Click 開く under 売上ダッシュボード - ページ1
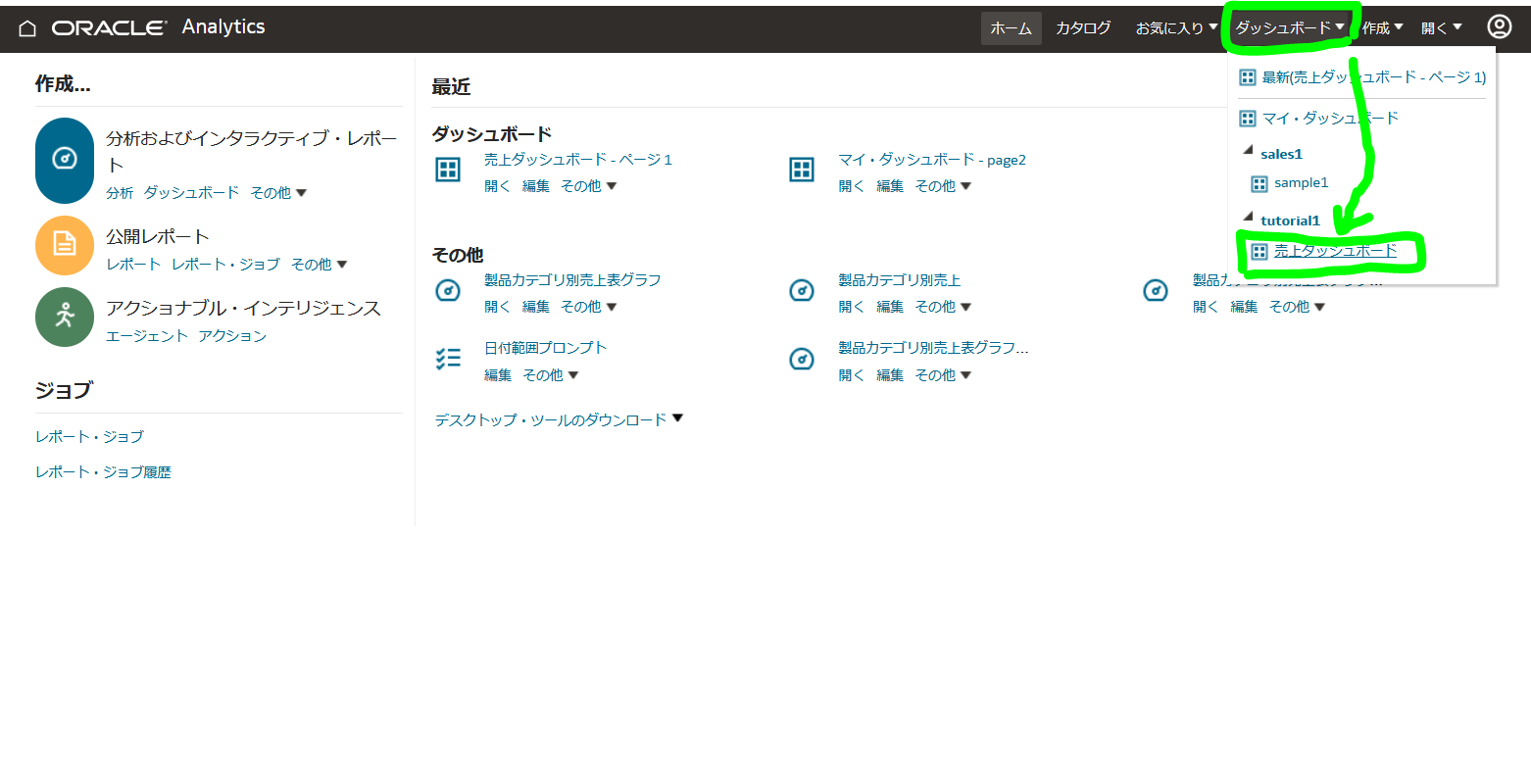The image size is (1531, 784). (497, 186)
